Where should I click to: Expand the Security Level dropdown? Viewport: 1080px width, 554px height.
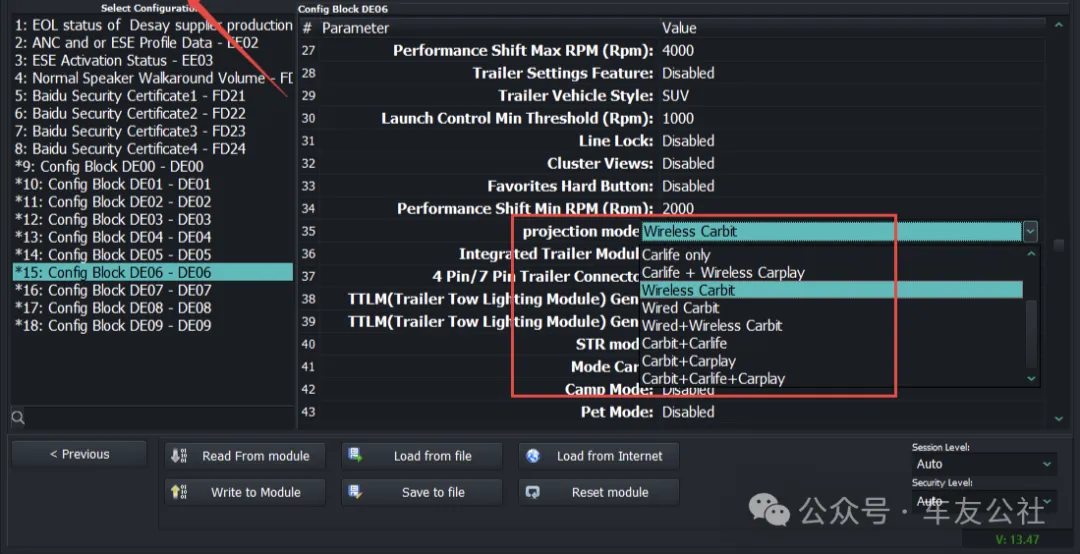pos(984,501)
